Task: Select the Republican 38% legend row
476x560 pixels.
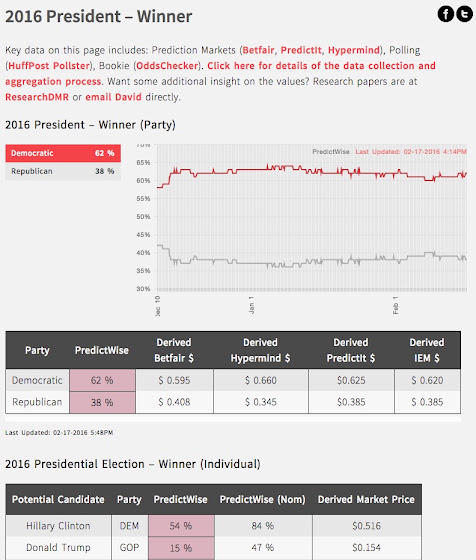Action: click(x=63, y=171)
